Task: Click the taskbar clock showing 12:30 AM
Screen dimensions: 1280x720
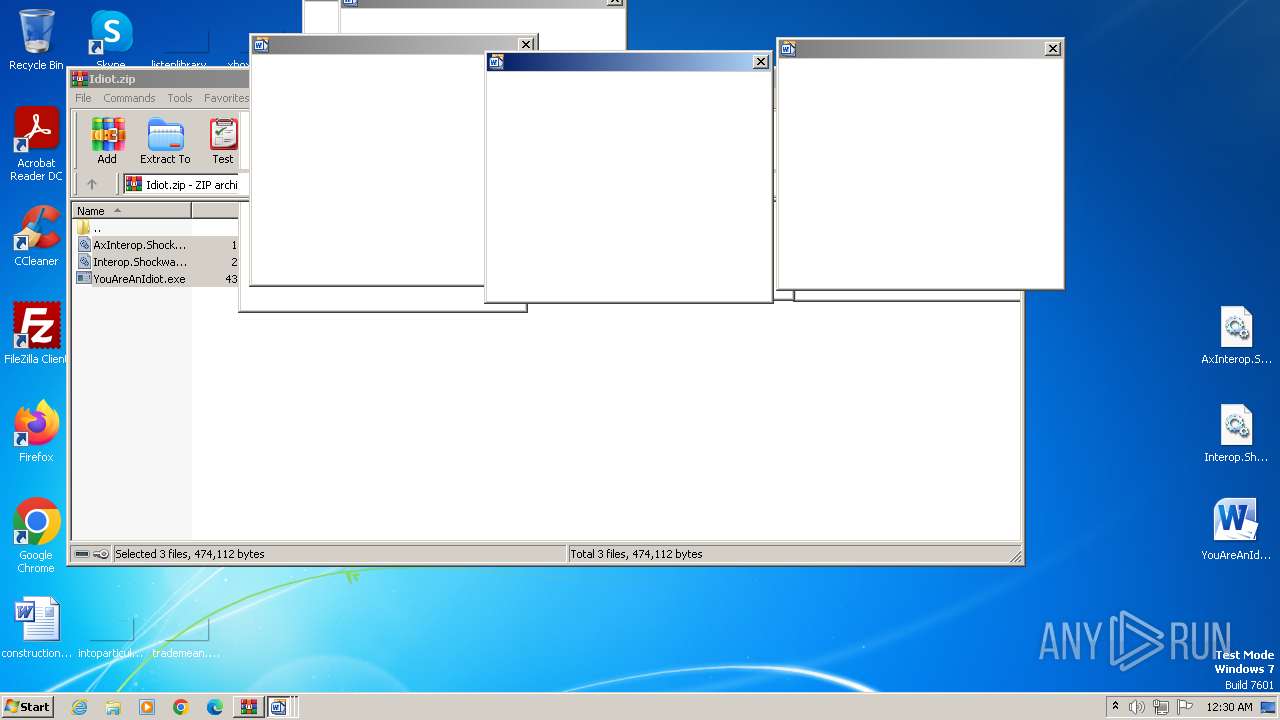Action: [1229, 707]
